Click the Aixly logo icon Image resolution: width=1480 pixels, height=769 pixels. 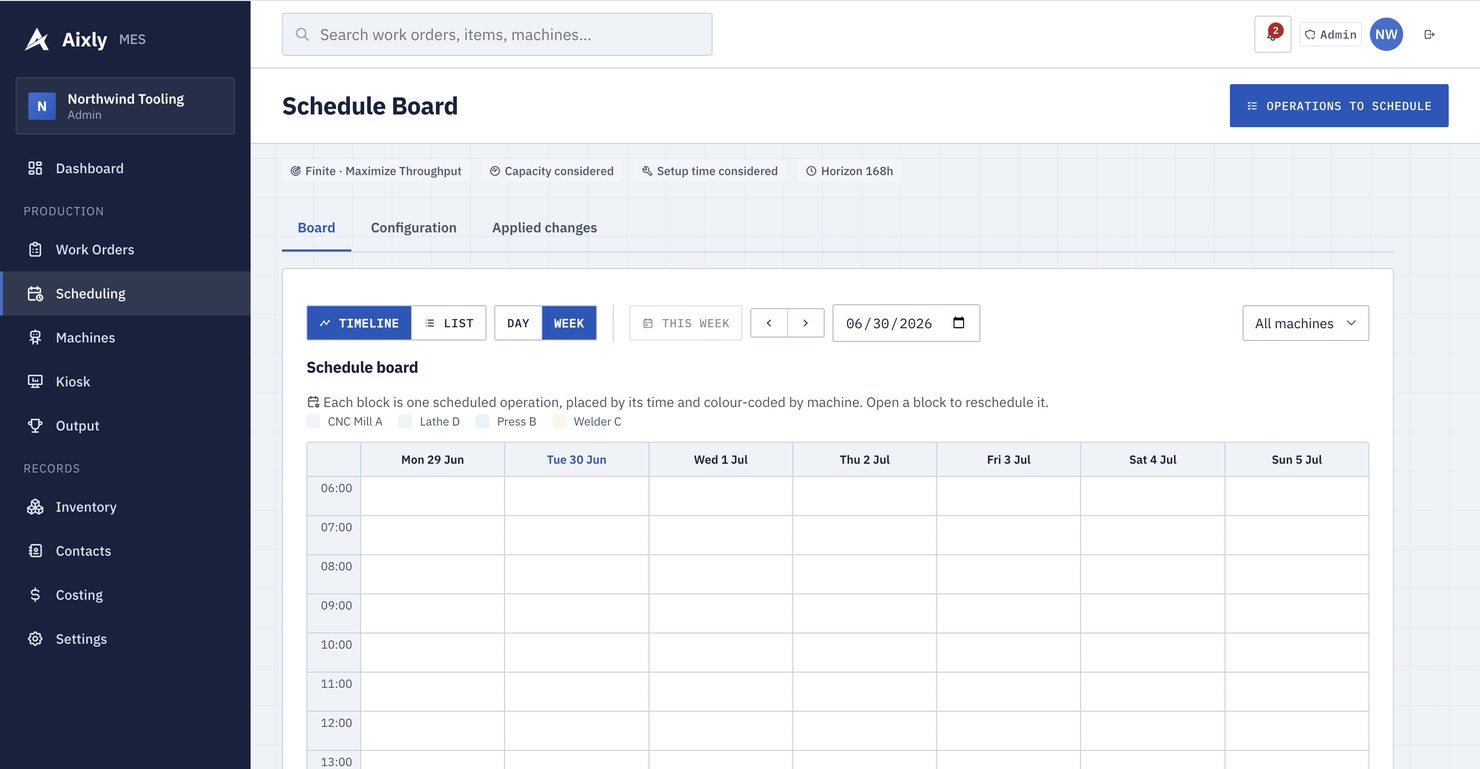click(37, 39)
